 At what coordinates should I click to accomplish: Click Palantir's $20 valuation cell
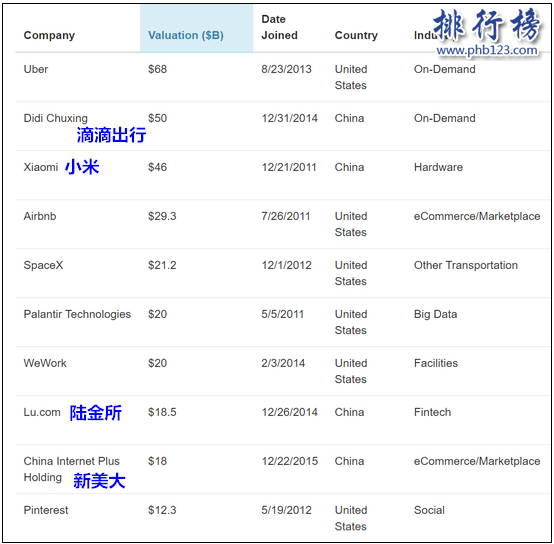[157, 314]
